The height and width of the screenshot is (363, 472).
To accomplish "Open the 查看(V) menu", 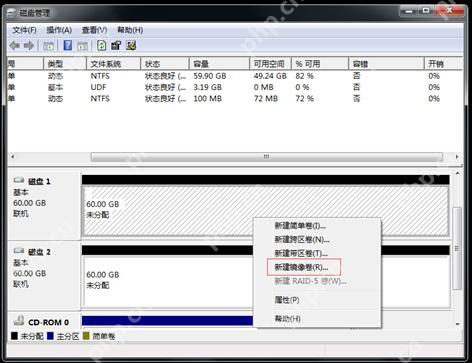I will coord(95,30).
